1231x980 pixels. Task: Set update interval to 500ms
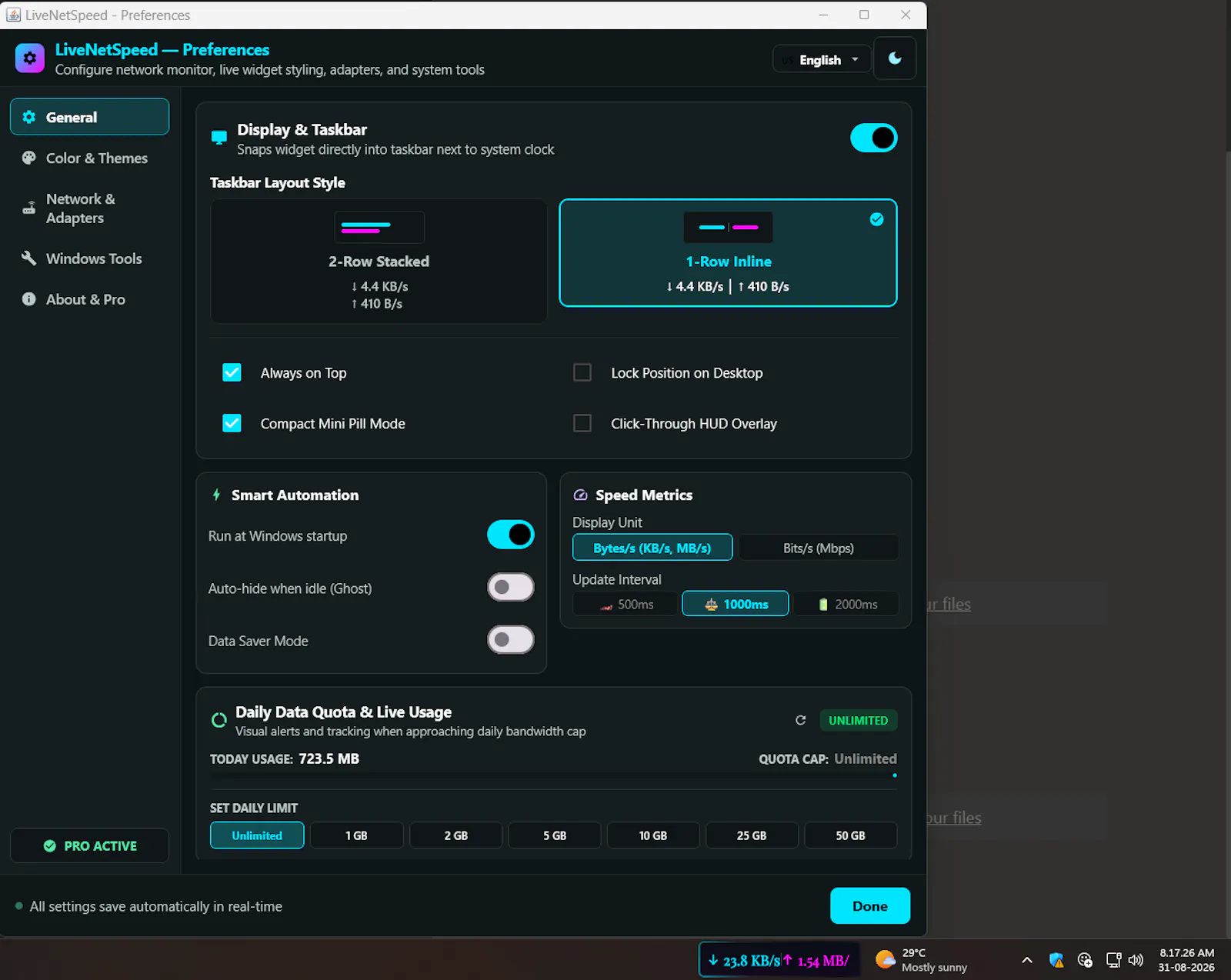(626, 604)
